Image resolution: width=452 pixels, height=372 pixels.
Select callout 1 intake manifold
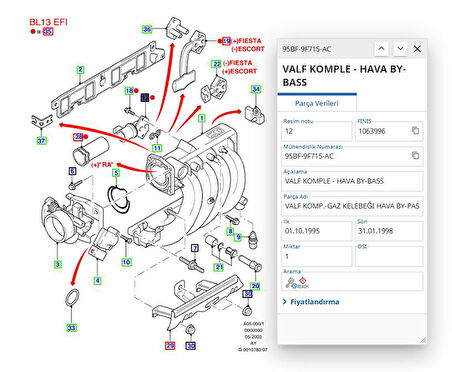pyautogui.click(x=201, y=118)
